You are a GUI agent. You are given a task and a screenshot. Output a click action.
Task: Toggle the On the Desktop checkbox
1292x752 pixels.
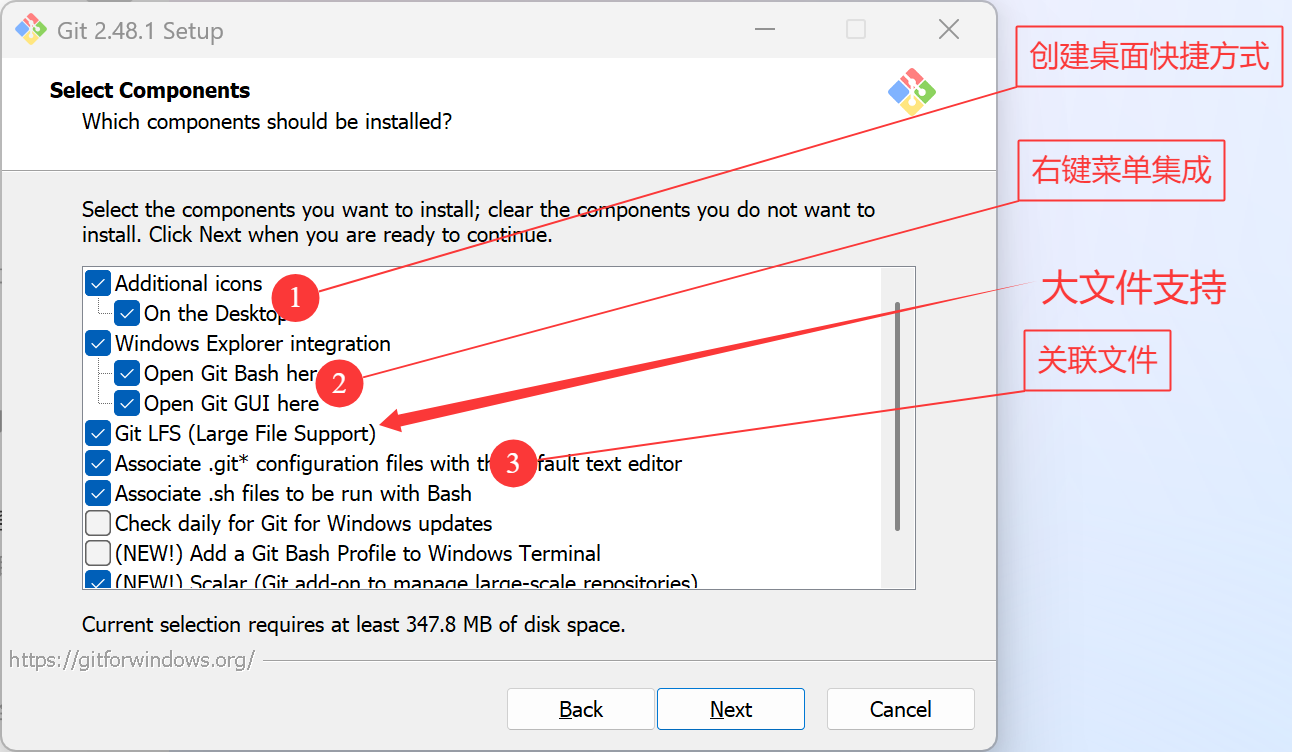click(x=127, y=314)
